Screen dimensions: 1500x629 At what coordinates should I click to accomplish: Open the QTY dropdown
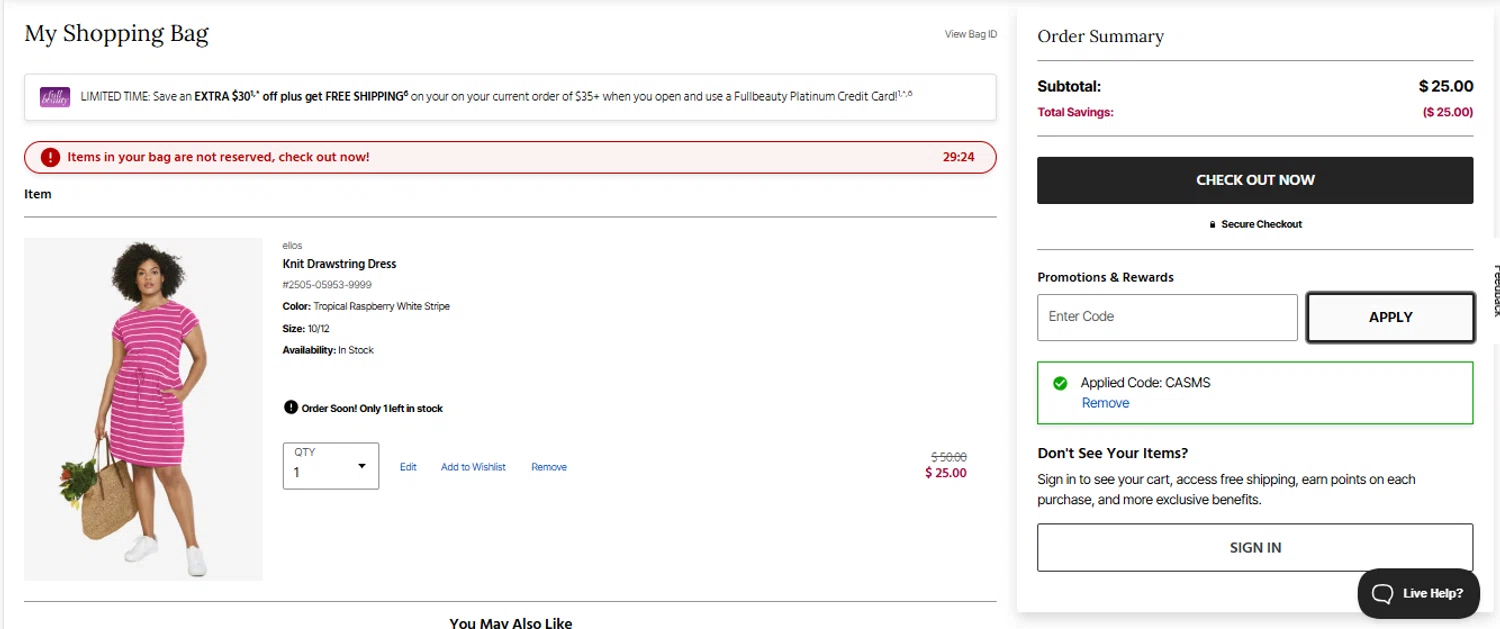point(331,466)
